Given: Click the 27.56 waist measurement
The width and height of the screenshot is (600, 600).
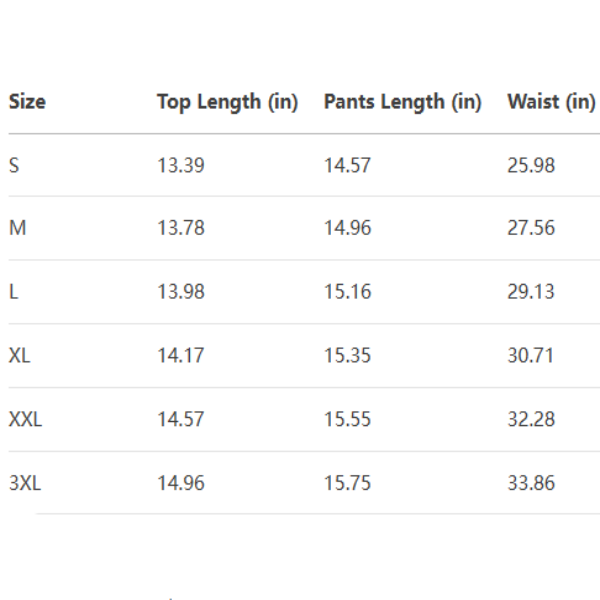Looking at the screenshot, I should [x=530, y=228].
